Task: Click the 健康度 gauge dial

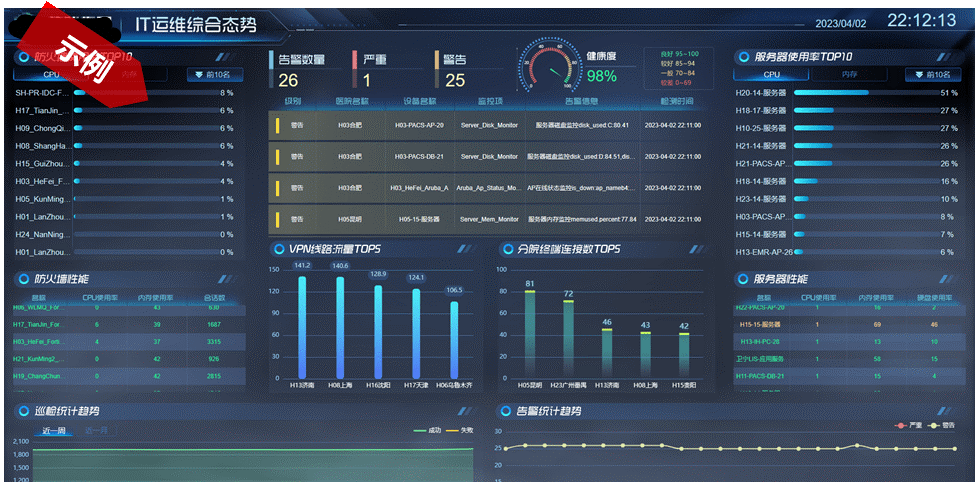Action: [x=549, y=66]
